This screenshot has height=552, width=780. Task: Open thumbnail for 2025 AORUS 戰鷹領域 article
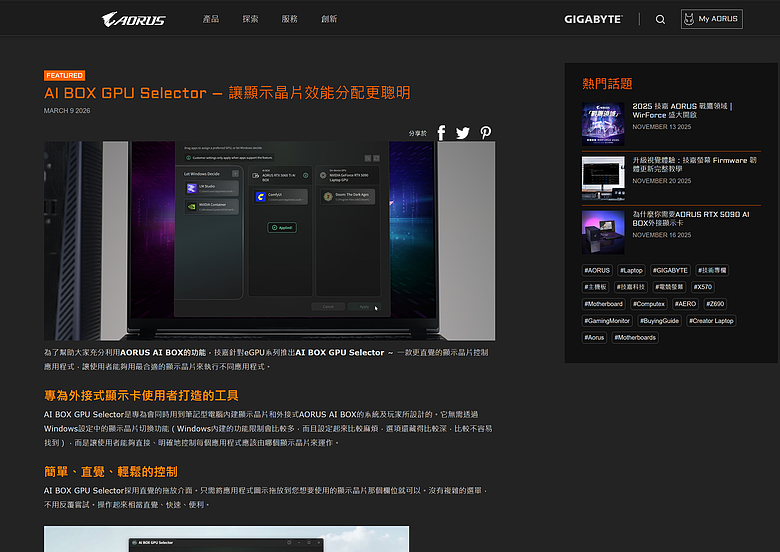[x=603, y=124]
